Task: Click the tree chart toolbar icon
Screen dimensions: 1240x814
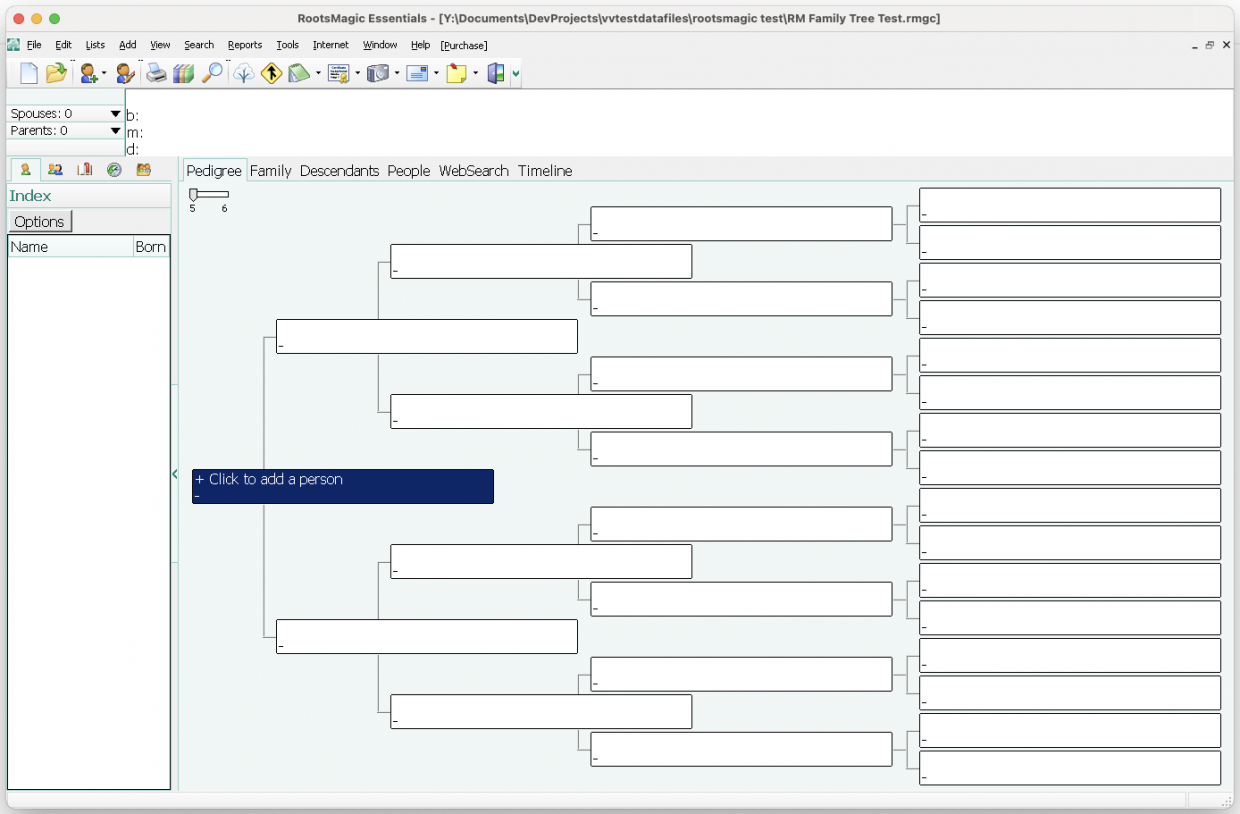Action: tap(243, 73)
